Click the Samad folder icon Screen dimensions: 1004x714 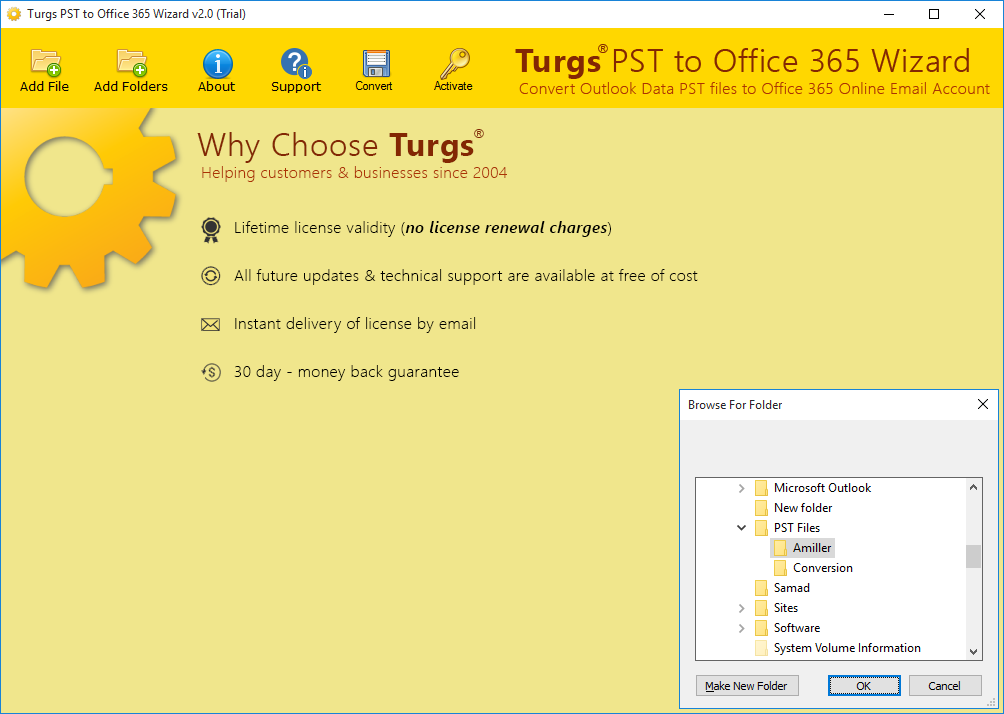(761, 588)
